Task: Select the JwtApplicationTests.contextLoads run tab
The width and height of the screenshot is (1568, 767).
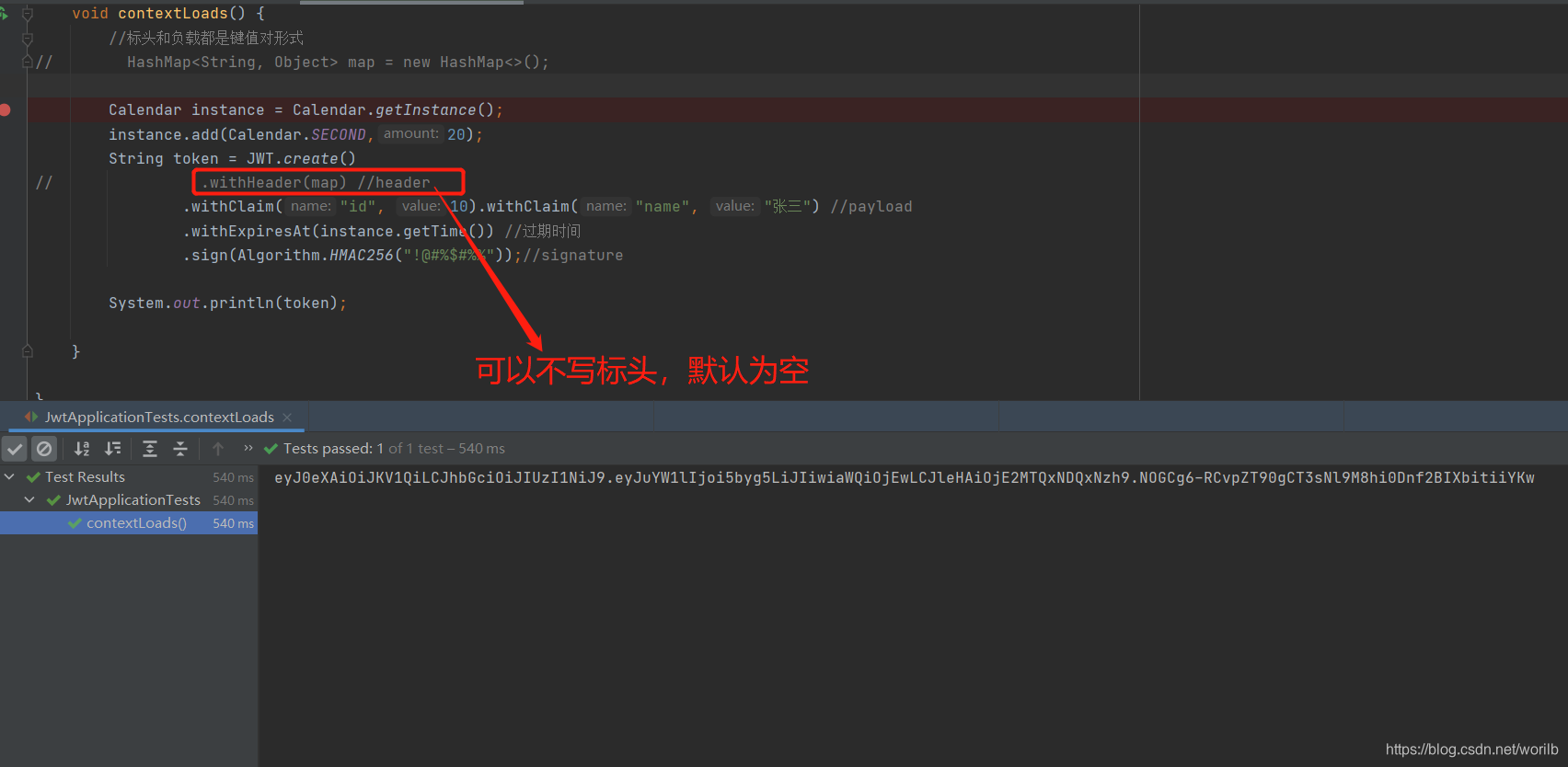Action: 157,418
